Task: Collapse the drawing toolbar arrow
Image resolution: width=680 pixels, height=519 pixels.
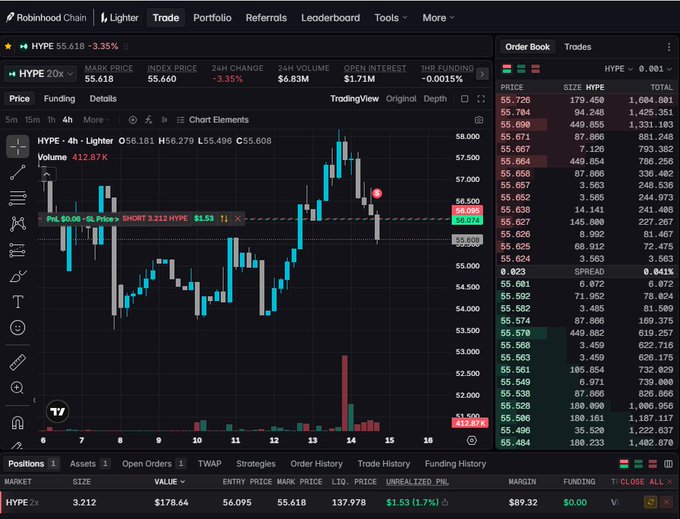Action: tap(34, 400)
